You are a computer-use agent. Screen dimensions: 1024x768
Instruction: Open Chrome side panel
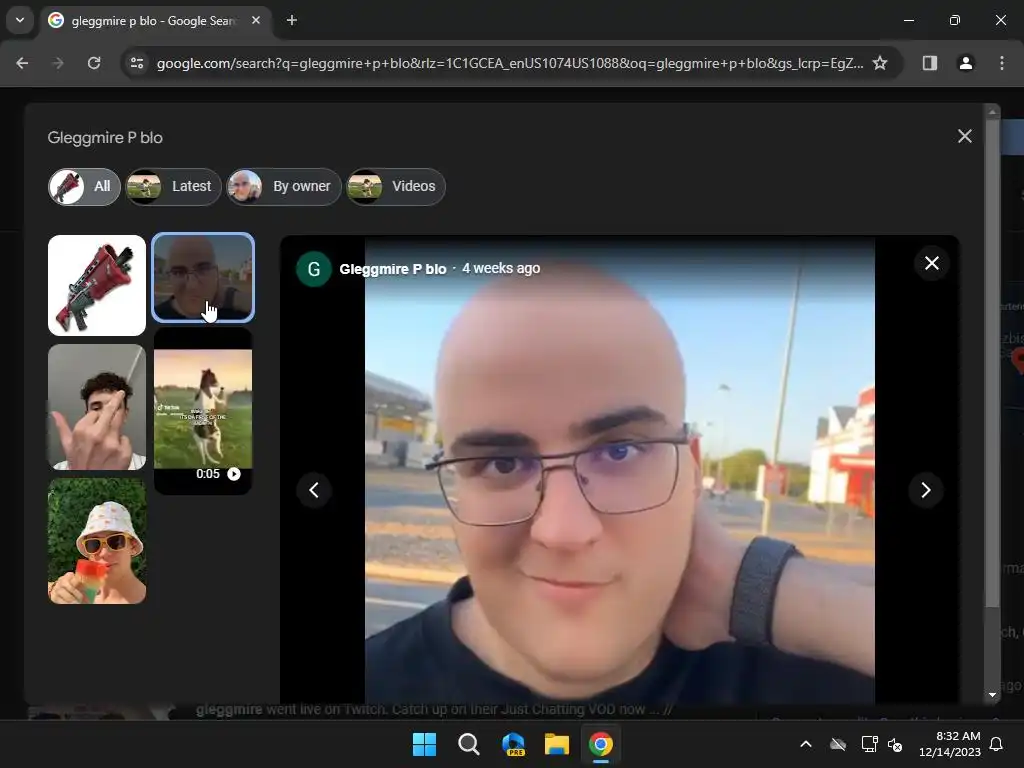(x=929, y=63)
